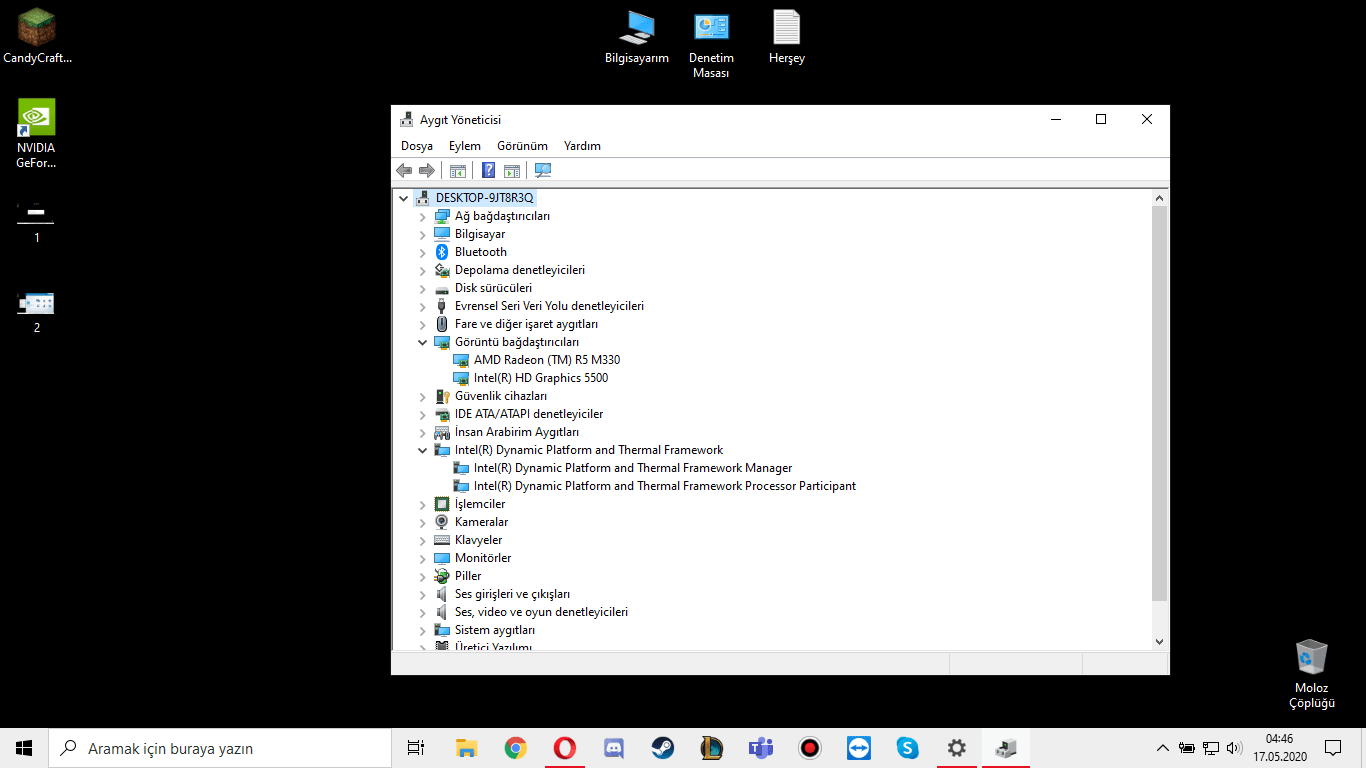Image resolution: width=1366 pixels, height=768 pixels.
Task: Select the Herşey text file icon
Action: point(787,37)
